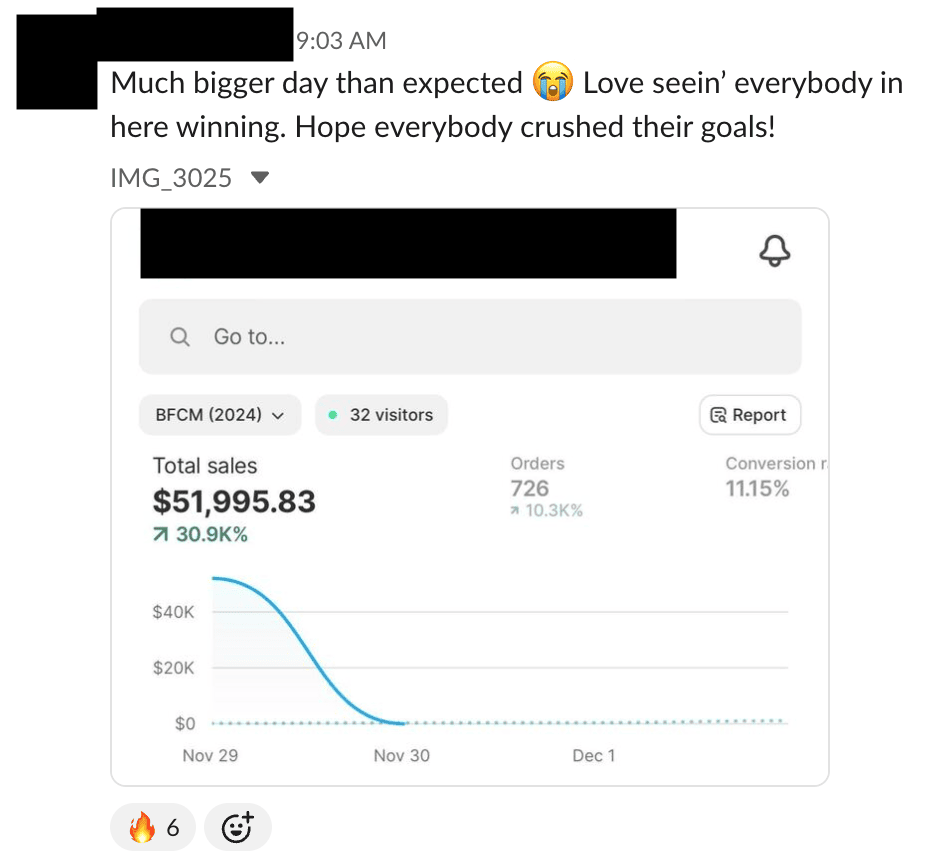Add a reaction with the emoji-plus icon
934x868 pixels.
coord(237,827)
